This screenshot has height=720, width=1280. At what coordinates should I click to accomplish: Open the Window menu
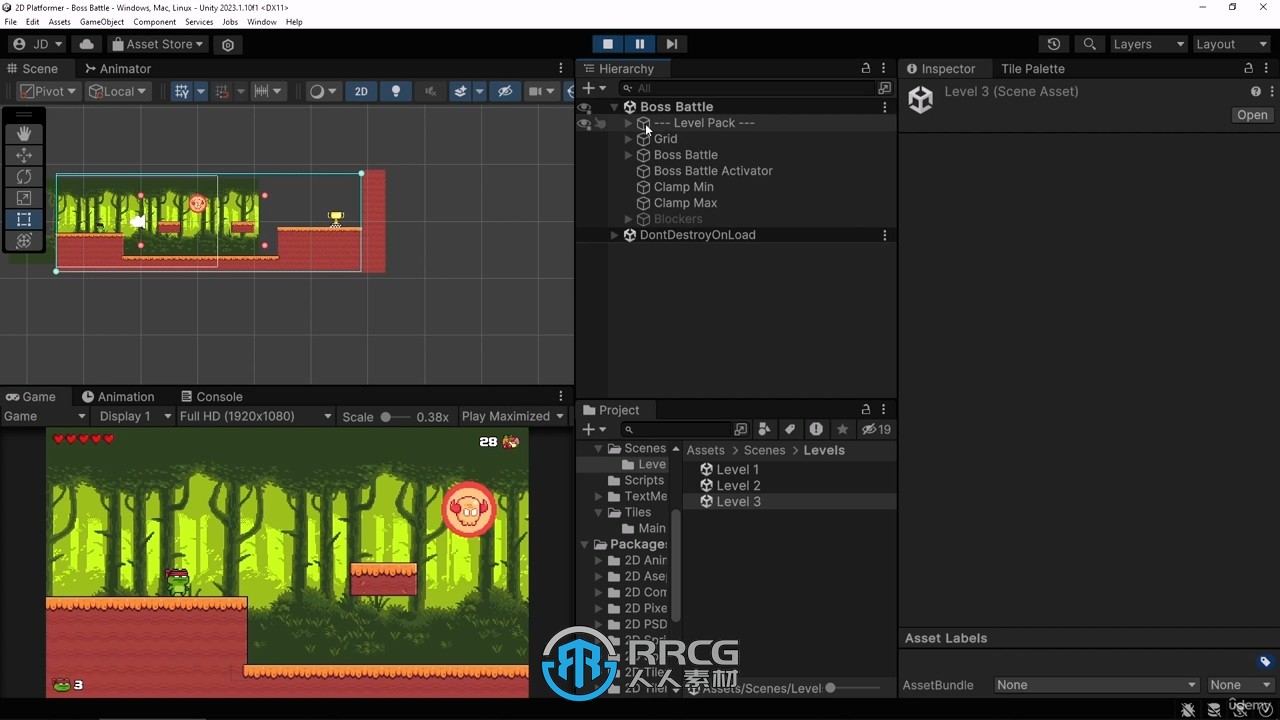pyautogui.click(x=262, y=22)
